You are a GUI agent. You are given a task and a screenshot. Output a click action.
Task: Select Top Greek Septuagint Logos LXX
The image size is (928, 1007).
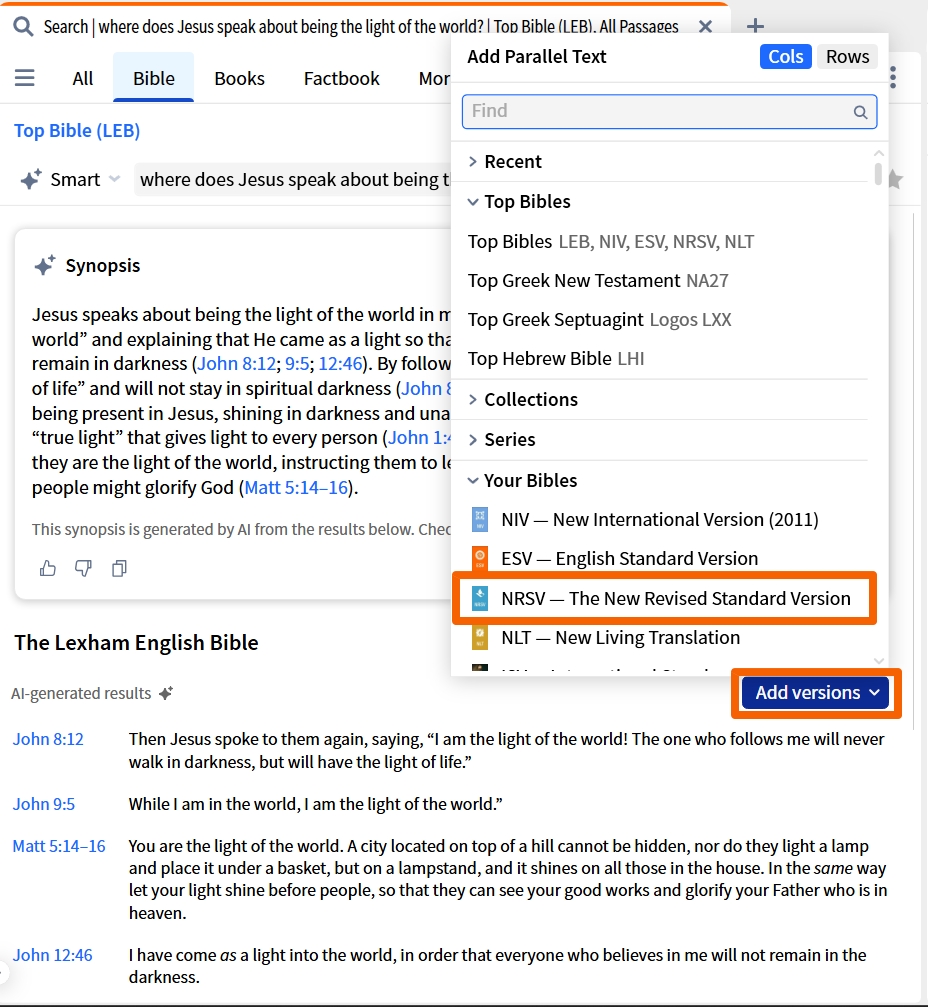[599, 320]
